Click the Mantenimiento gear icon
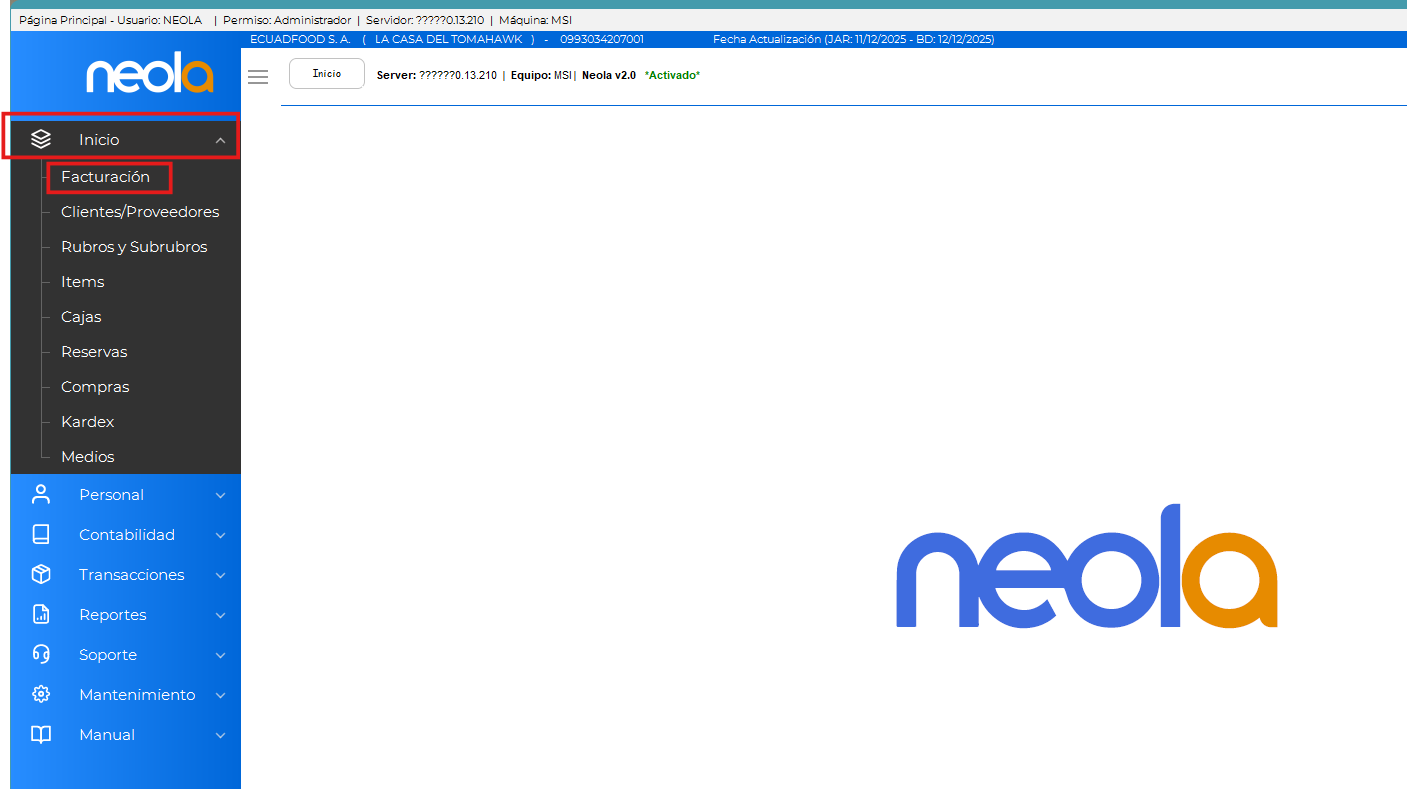The width and height of the screenshot is (1407, 789). (41, 694)
